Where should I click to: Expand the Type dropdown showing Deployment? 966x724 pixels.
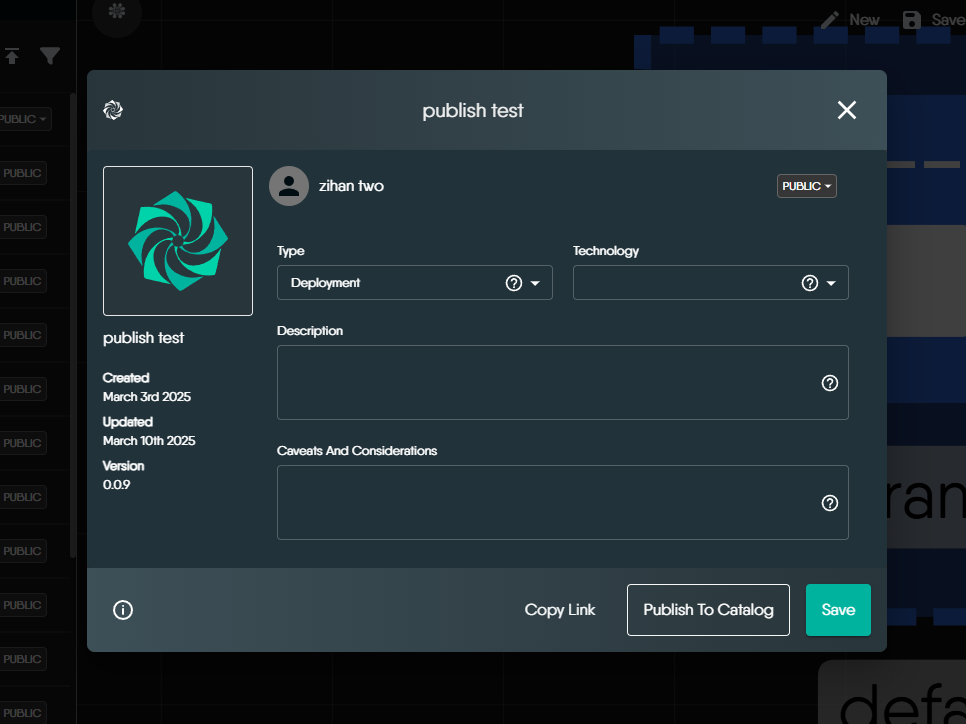[x=535, y=283]
